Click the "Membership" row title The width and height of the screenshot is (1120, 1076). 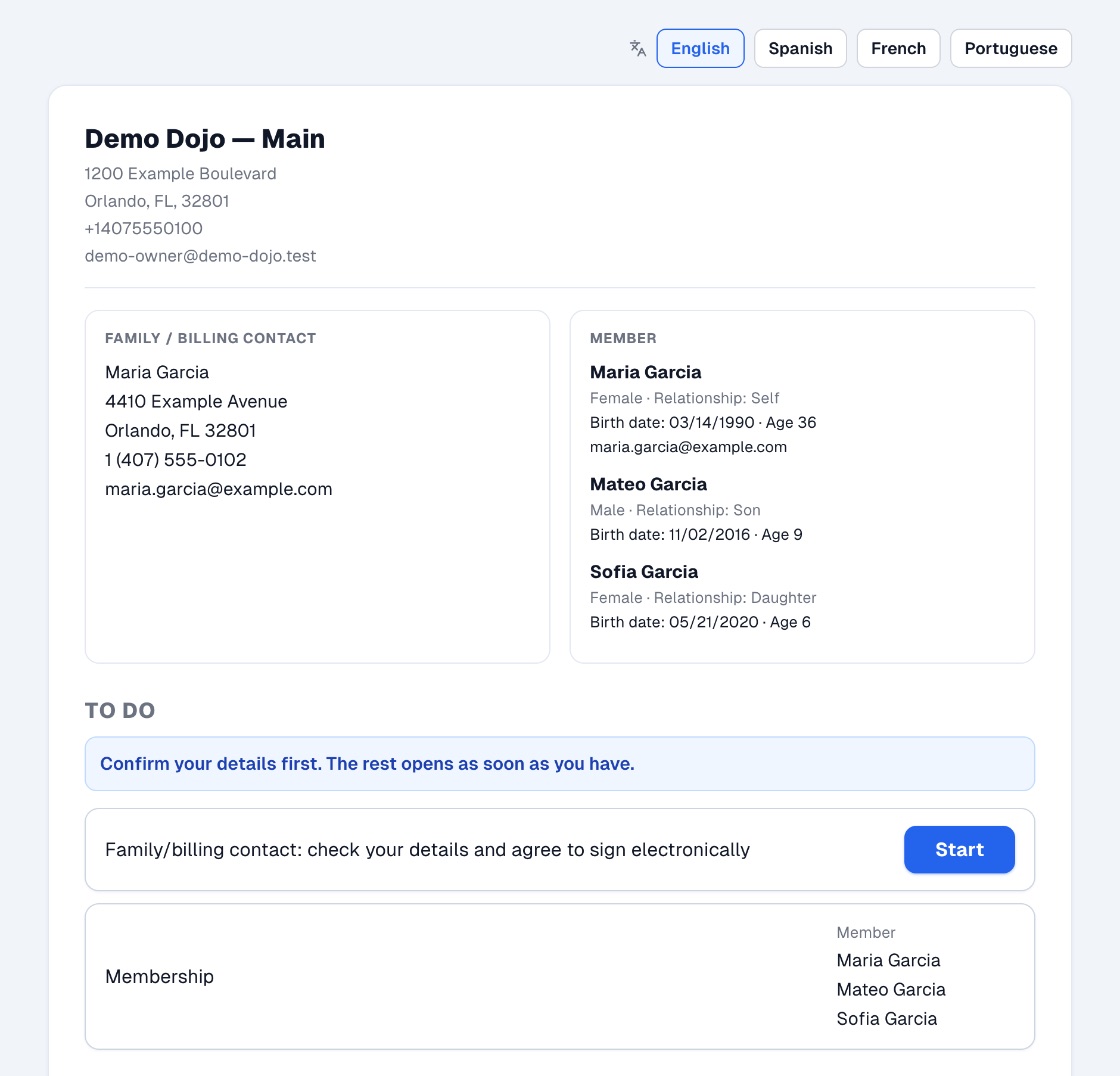pyautogui.click(x=159, y=977)
